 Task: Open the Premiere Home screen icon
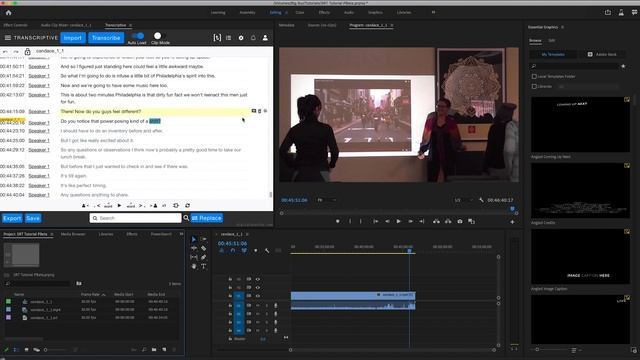coord(8,13)
